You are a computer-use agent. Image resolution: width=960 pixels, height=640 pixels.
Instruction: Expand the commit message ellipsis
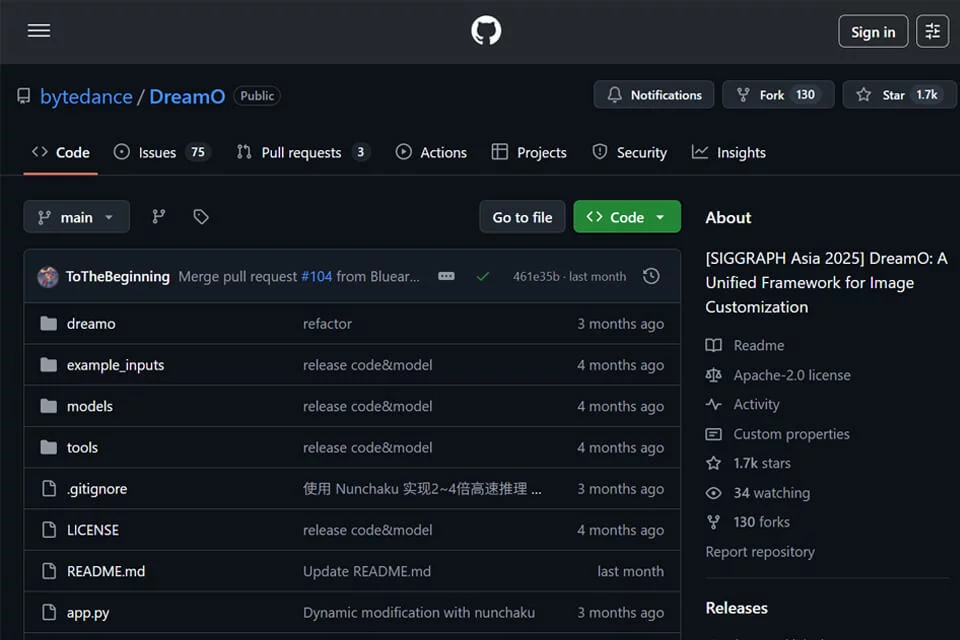point(446,276)
